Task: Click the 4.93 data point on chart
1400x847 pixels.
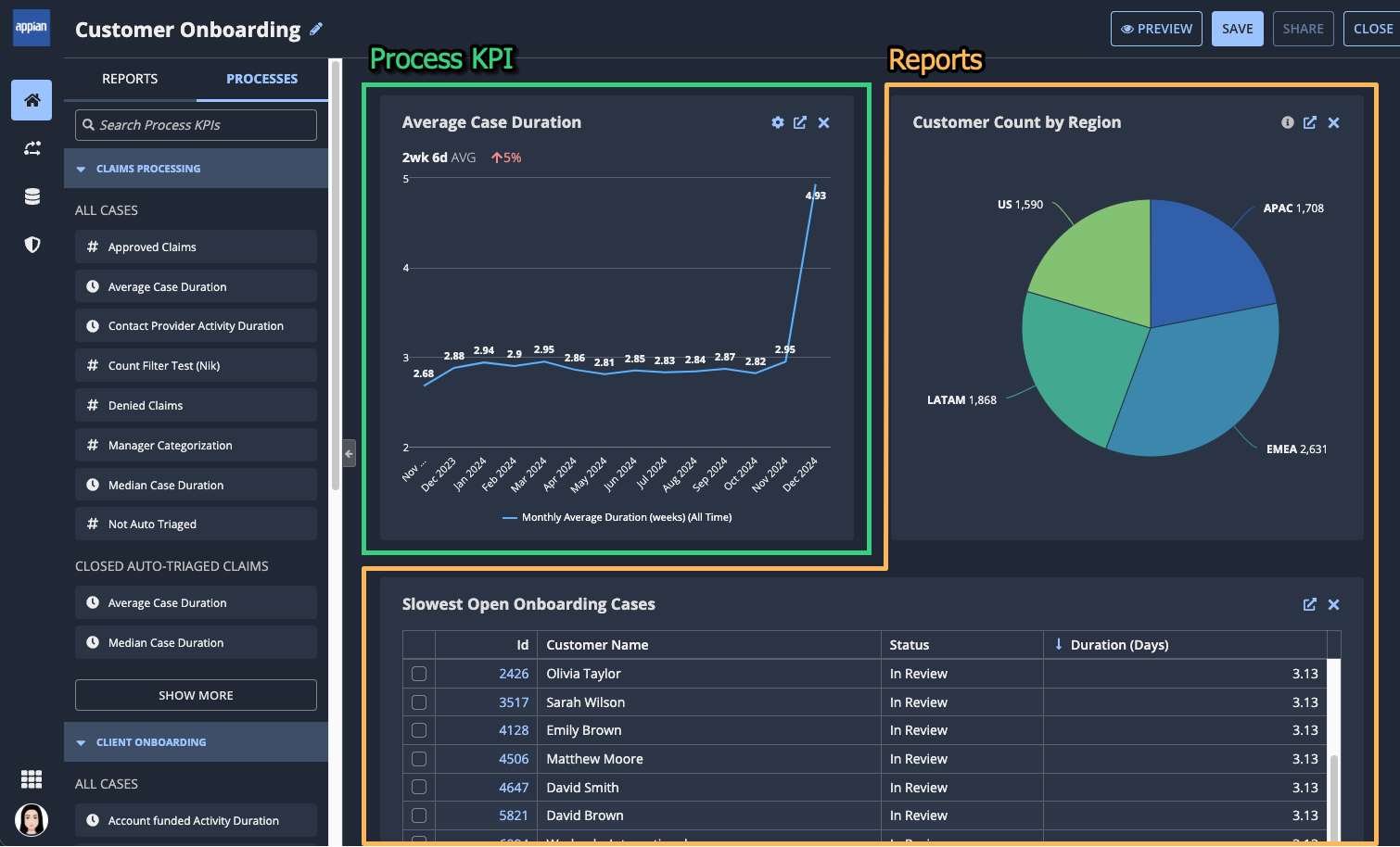Action: tap(815, 184)
